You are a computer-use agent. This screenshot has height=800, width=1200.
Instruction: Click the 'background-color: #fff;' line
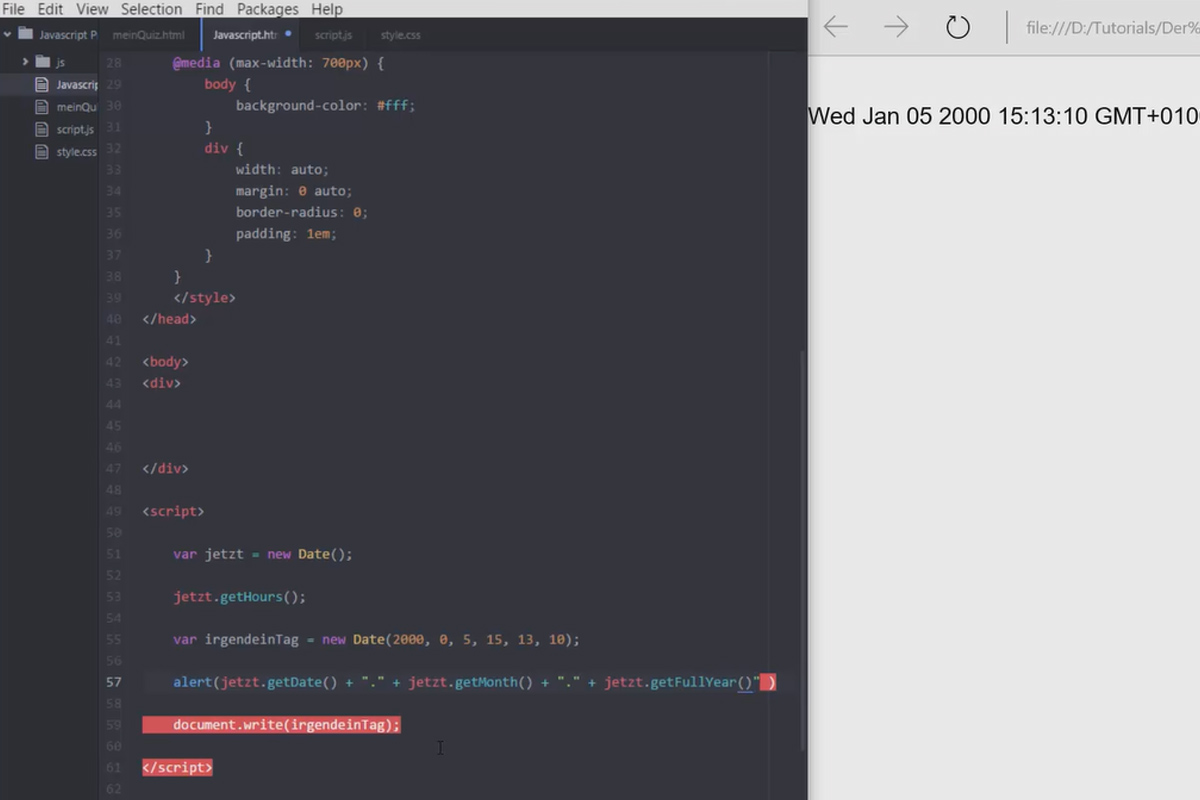tap(325, 106)
